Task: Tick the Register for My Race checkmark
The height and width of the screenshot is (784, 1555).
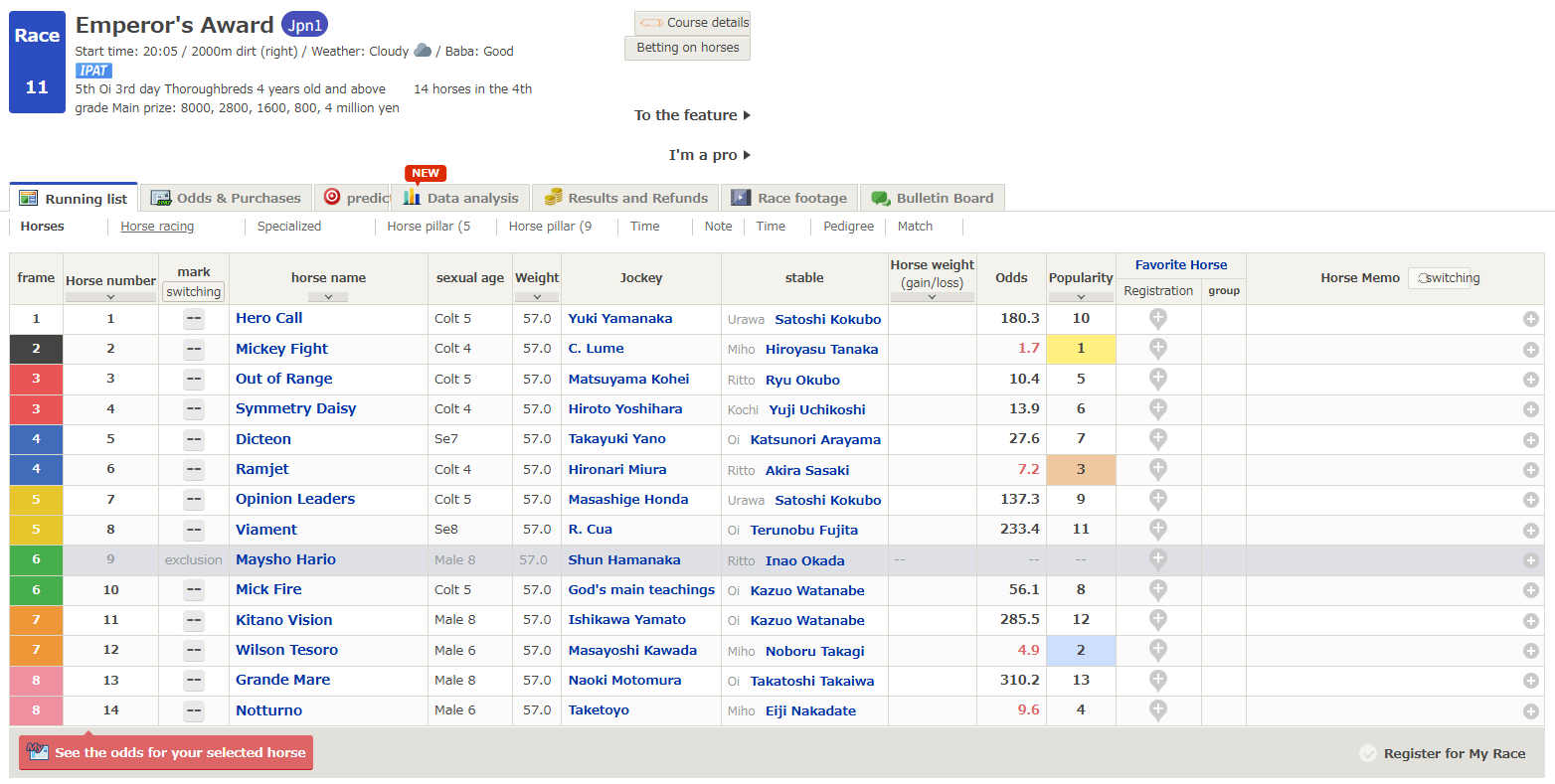Action: click(x=1368, y=753)
